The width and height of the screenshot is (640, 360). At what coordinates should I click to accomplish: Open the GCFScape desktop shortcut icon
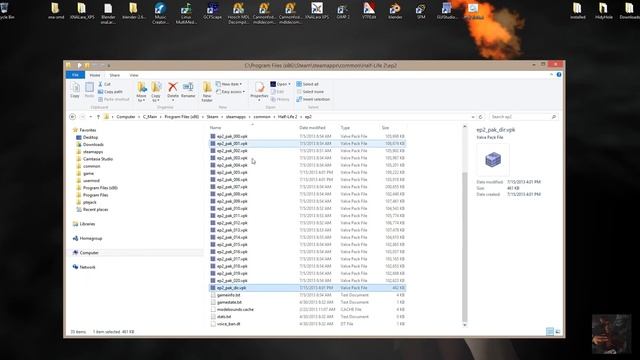pos(213,11)
